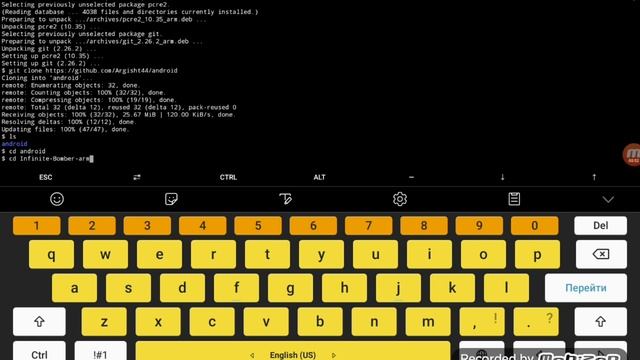Image resolution: width=640 pixels, height=360 pixels.
Task: Tap the period question mark key
Action: 536,322
